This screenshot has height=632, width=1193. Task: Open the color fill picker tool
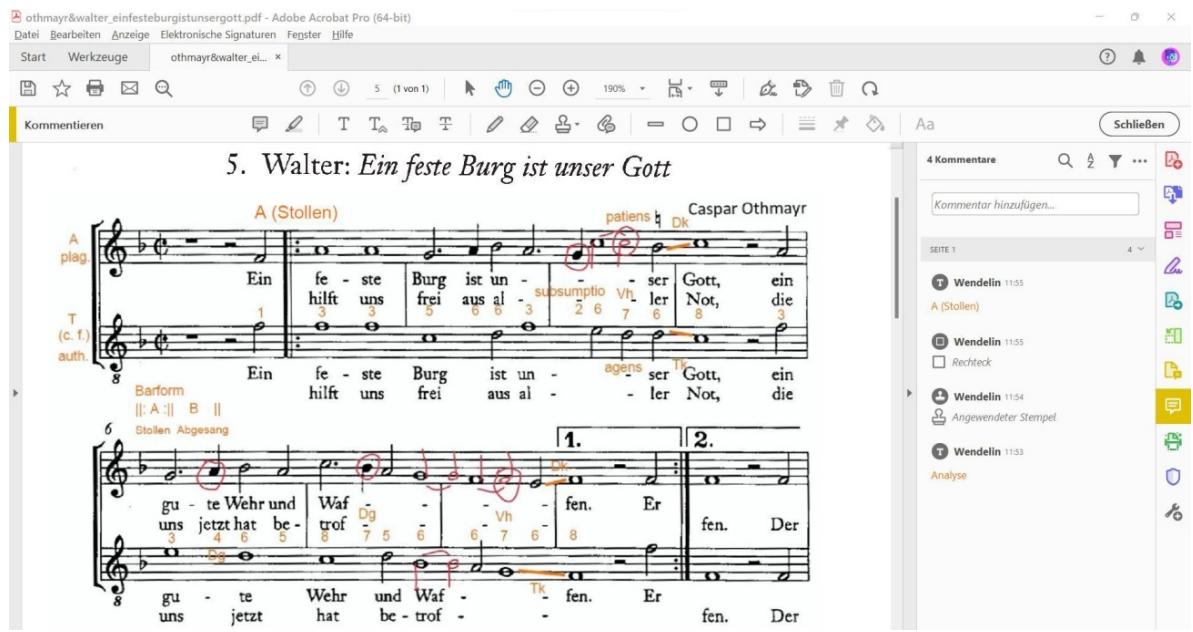click(x=875, y=124)
